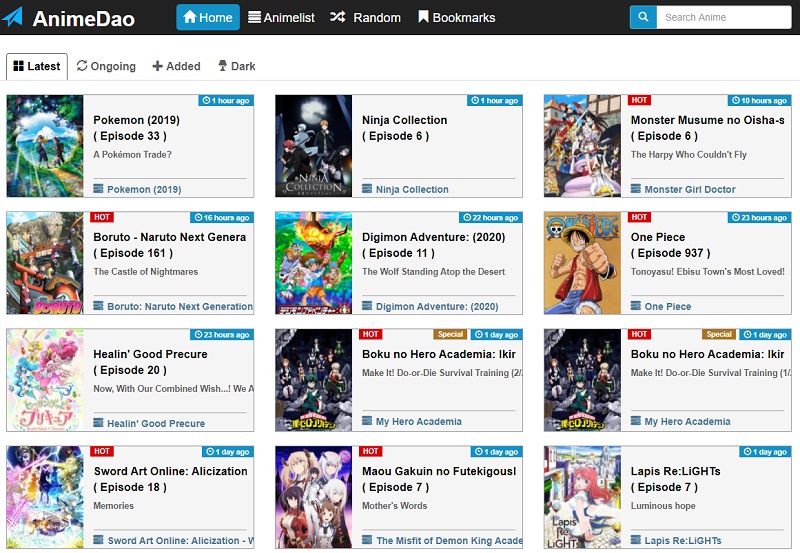
Task: Click HOT badge on Boruto card
Action: [x=102, y=217]
